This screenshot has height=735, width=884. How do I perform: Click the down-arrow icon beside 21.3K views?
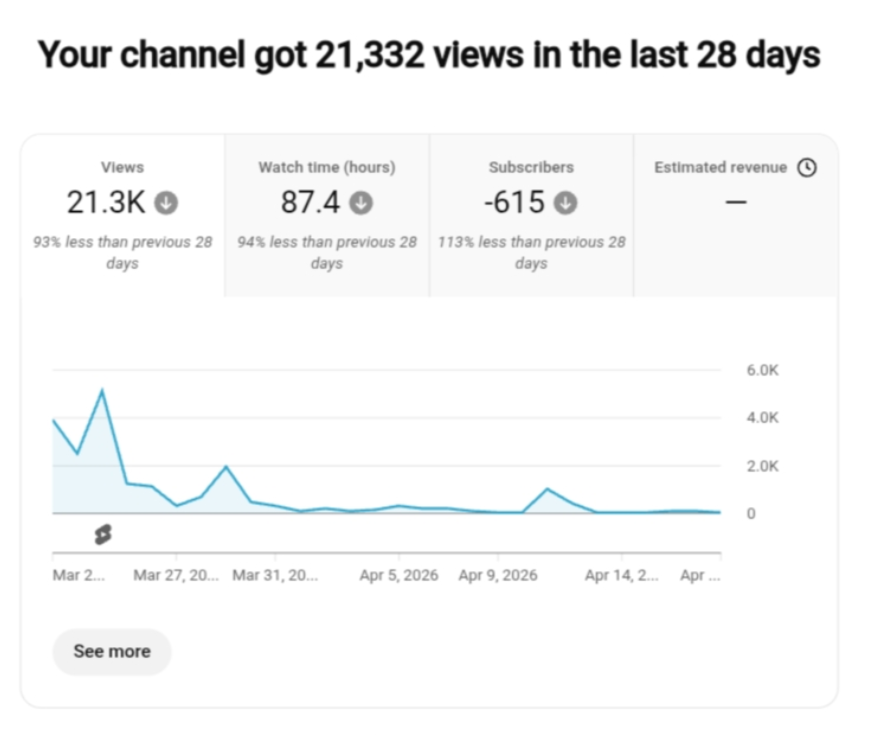point(167,203)
